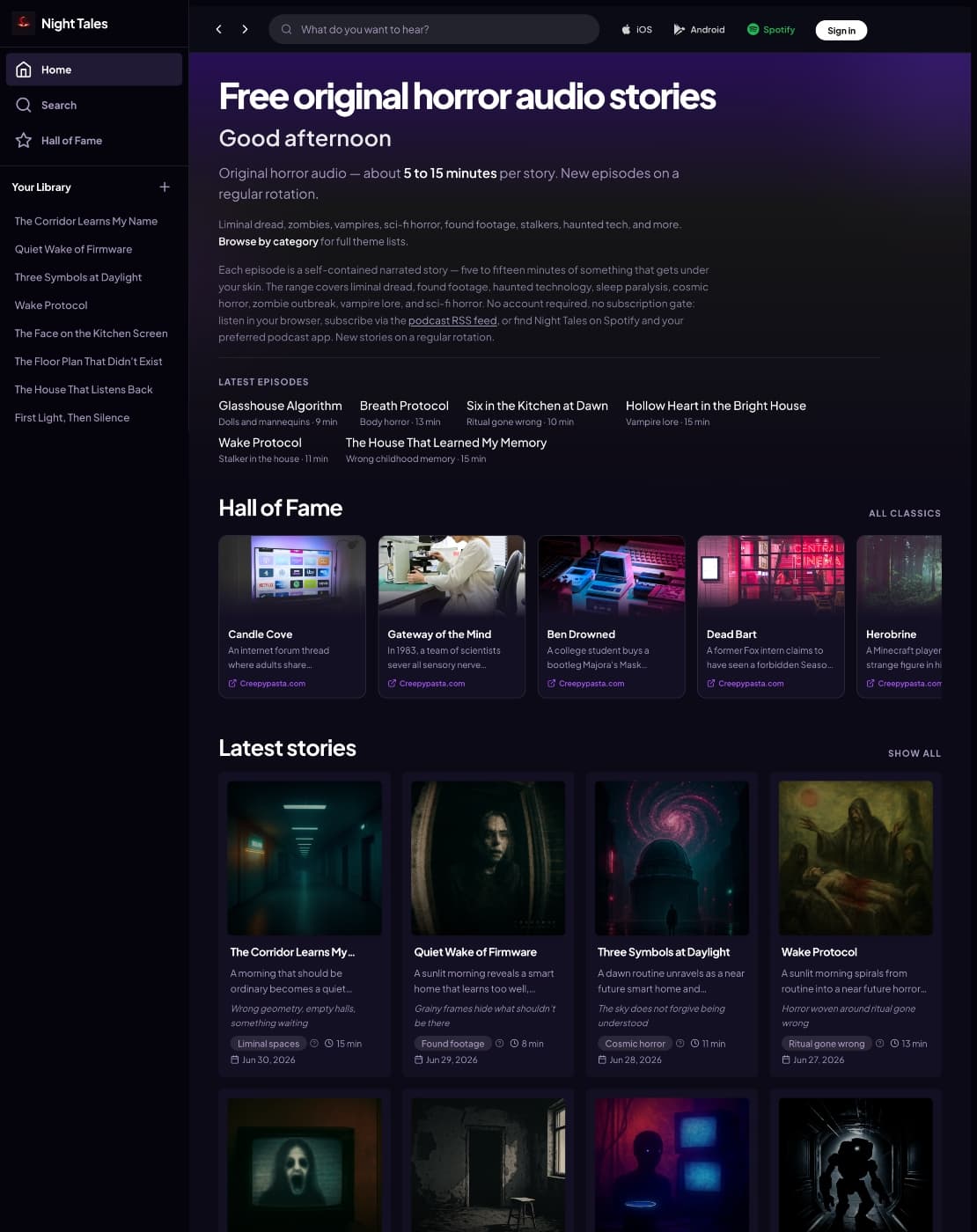
Task: Open the corridor cover art story
Action: pos(305,858)
